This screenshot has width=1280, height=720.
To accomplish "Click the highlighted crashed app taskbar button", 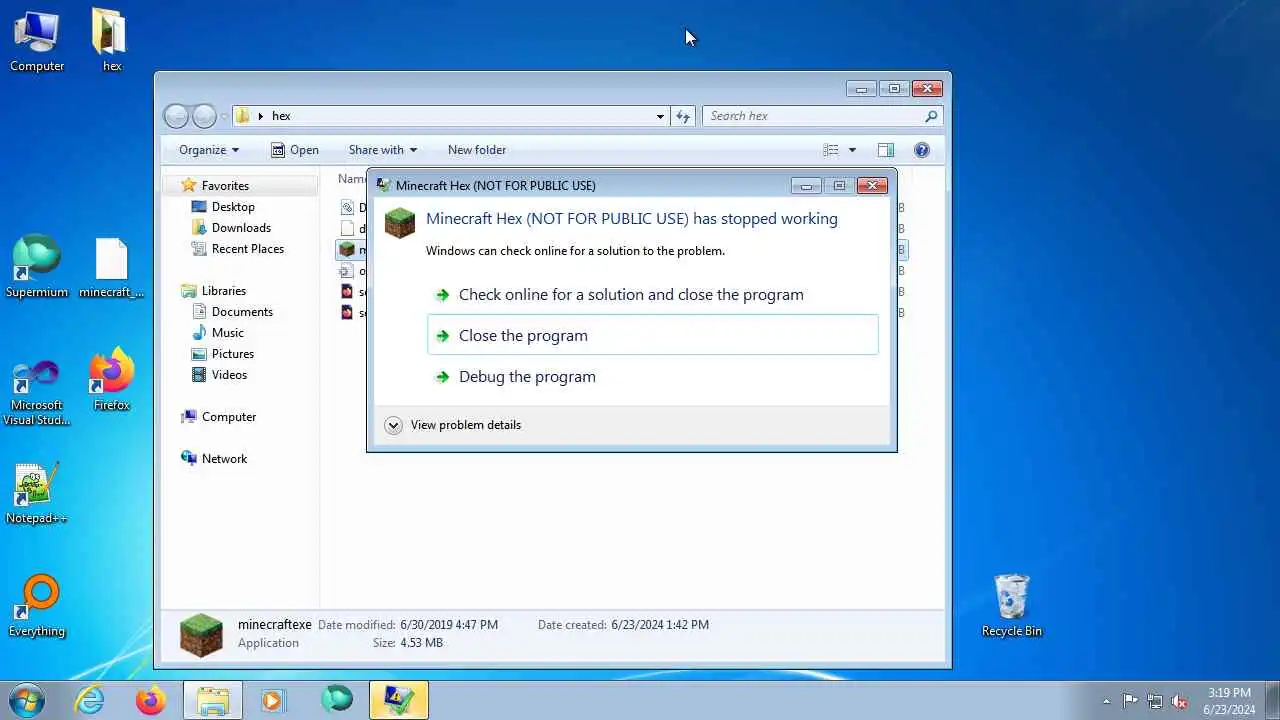I will [399, 700].
